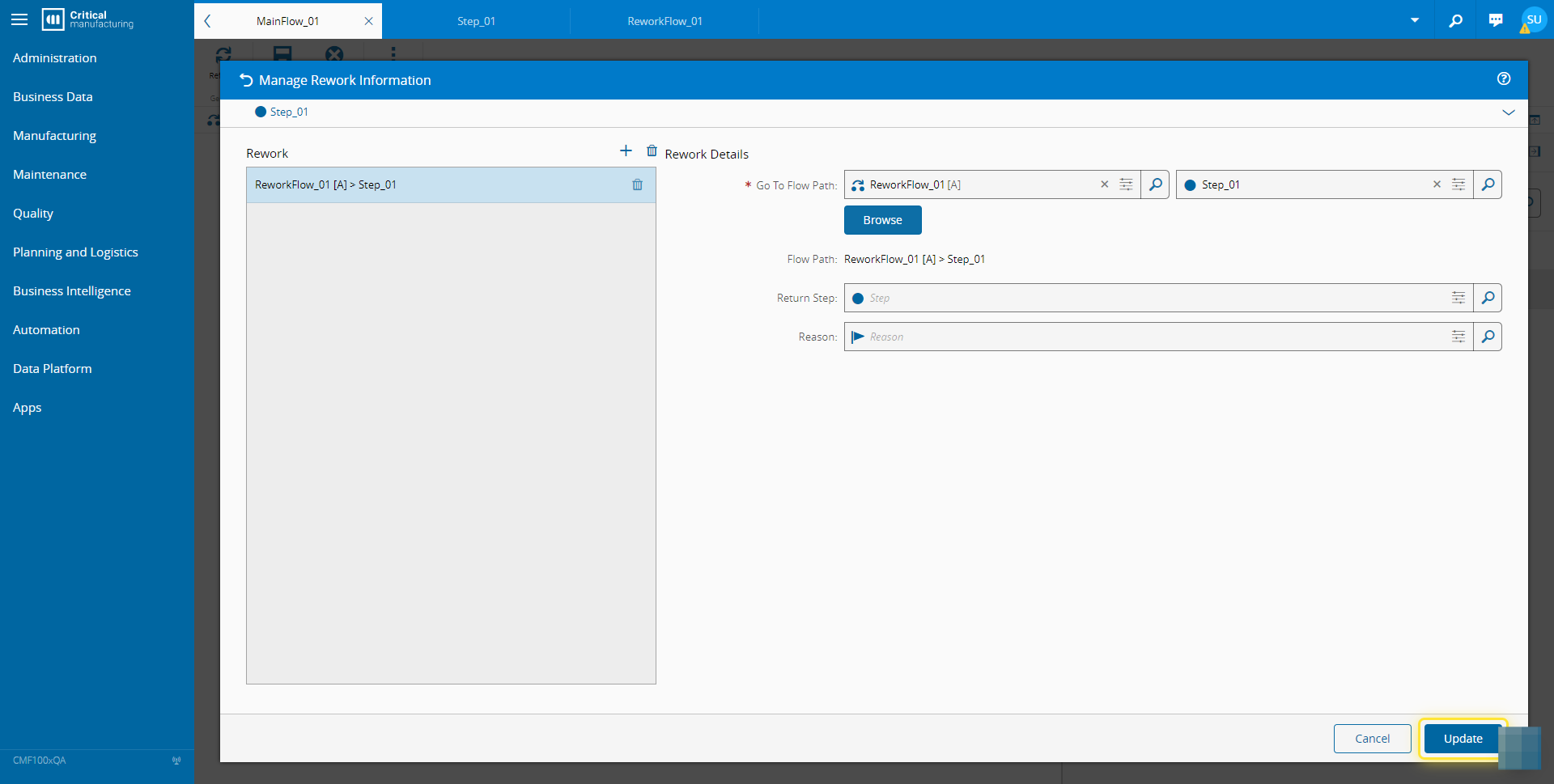Open the tab list dropdown arrow
This screenshot has width=1554, height=784.
[1415, 20]
